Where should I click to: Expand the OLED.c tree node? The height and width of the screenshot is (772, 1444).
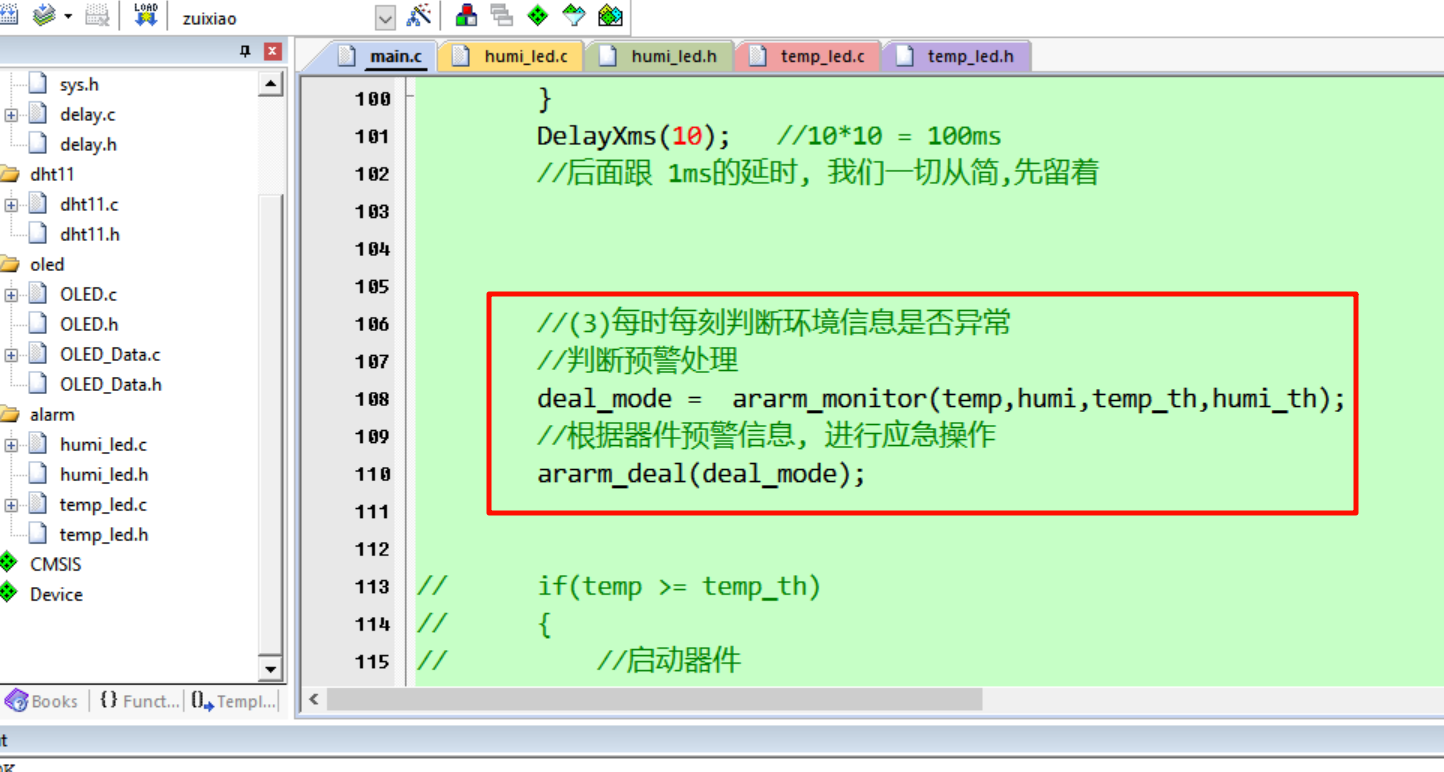pyautogui.click(x=11, y=295)
